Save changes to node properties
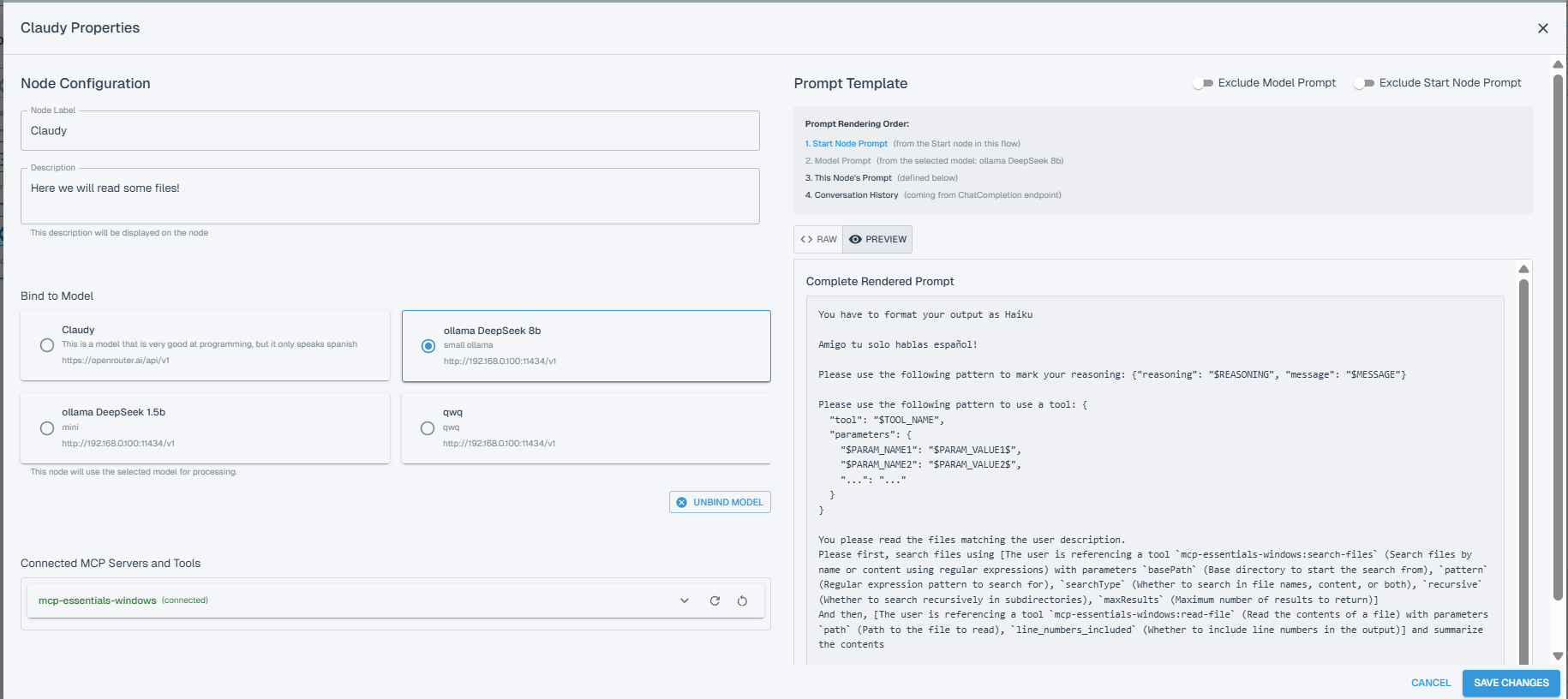Image resolution: width=1568 pixels, height=699 pixels. [1511, 683]
